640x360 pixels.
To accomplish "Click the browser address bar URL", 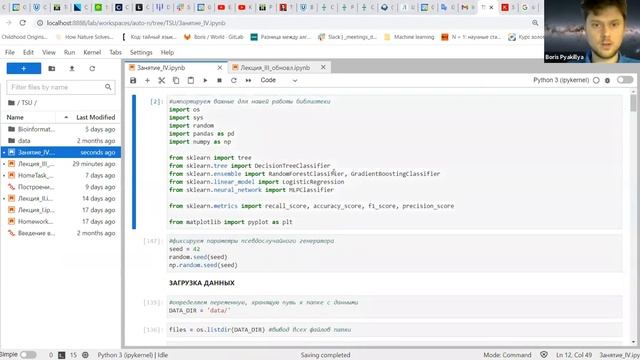I will point(136,23).
